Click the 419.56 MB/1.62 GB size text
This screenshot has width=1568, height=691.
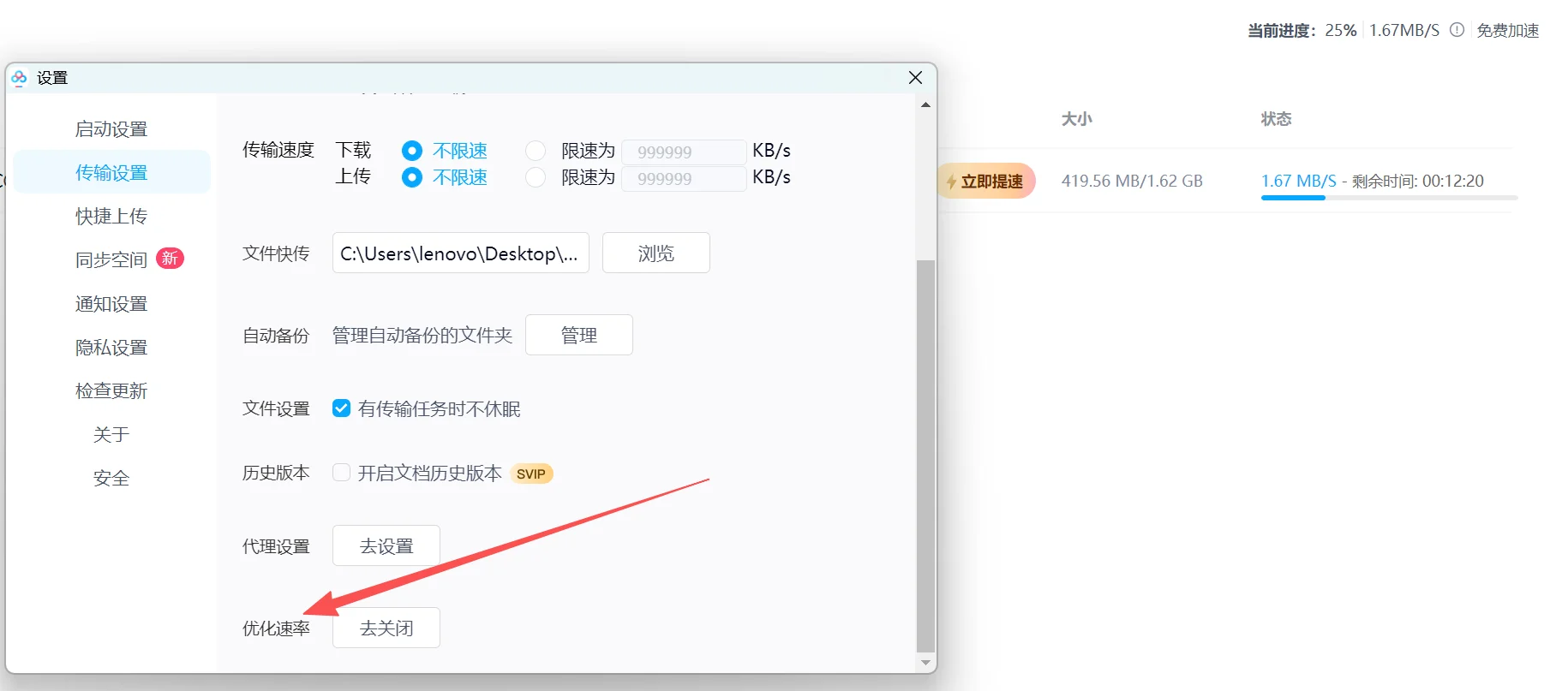tap(1132, 181)
